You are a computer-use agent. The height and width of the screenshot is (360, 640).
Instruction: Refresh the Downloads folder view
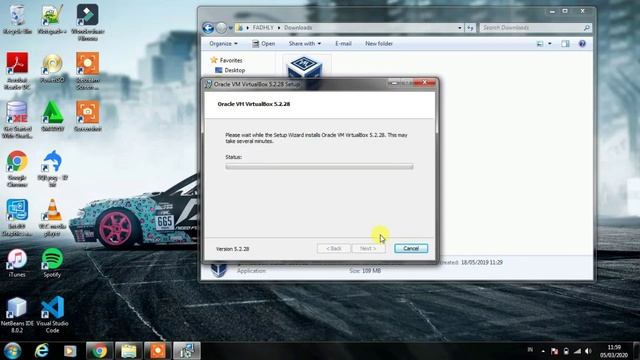tap(471, 28)
